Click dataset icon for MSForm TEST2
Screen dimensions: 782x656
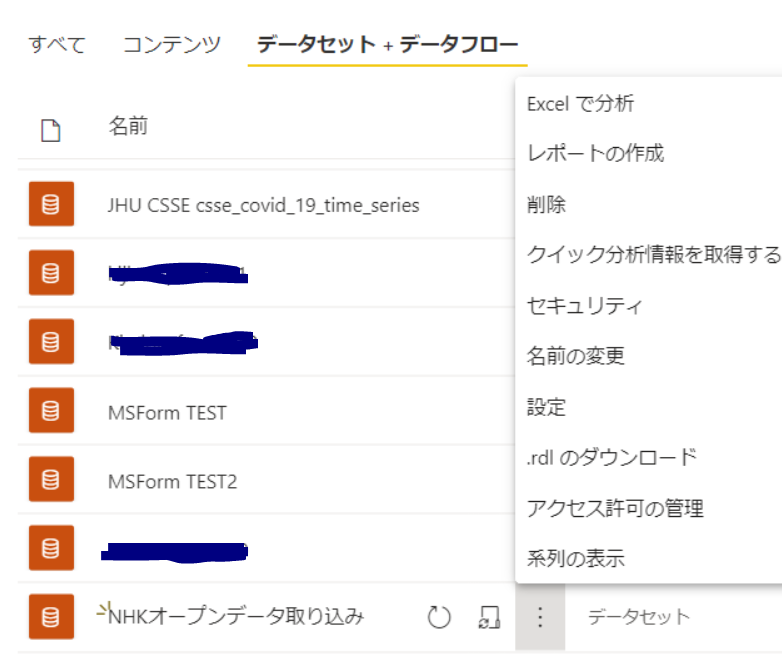[x=51, y=479]
